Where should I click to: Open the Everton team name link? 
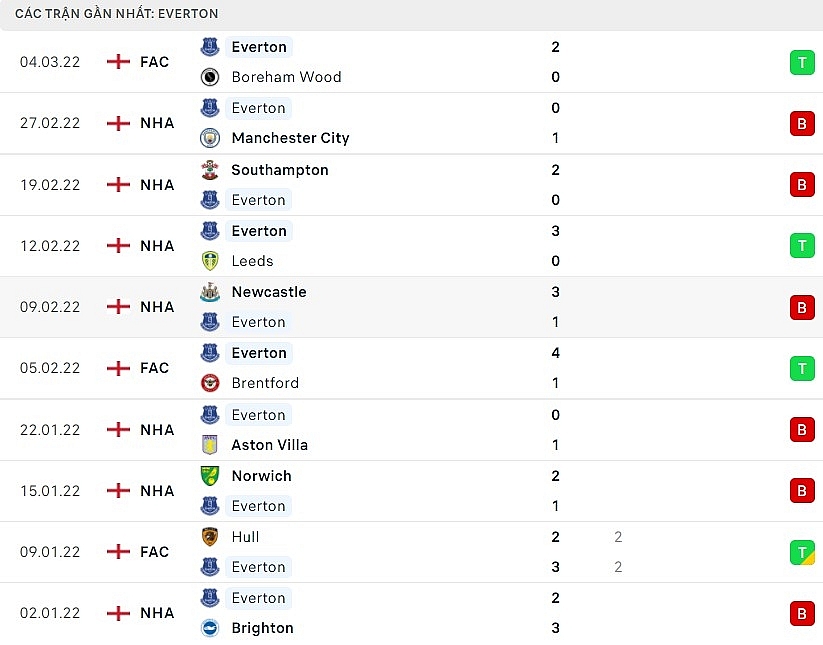click(x=258, y=47)
